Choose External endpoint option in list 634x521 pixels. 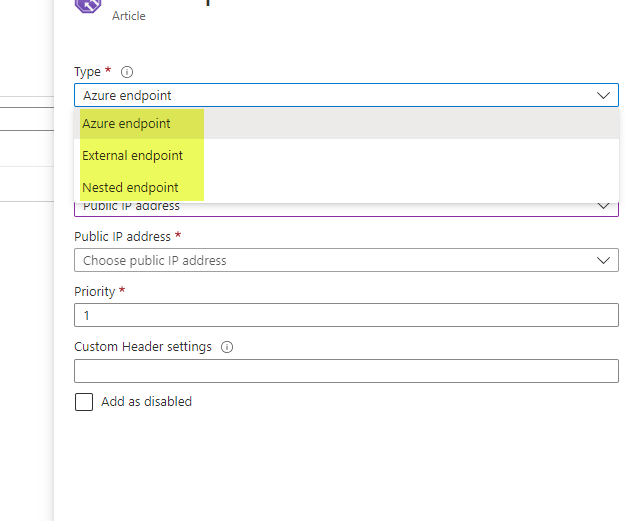133,155
